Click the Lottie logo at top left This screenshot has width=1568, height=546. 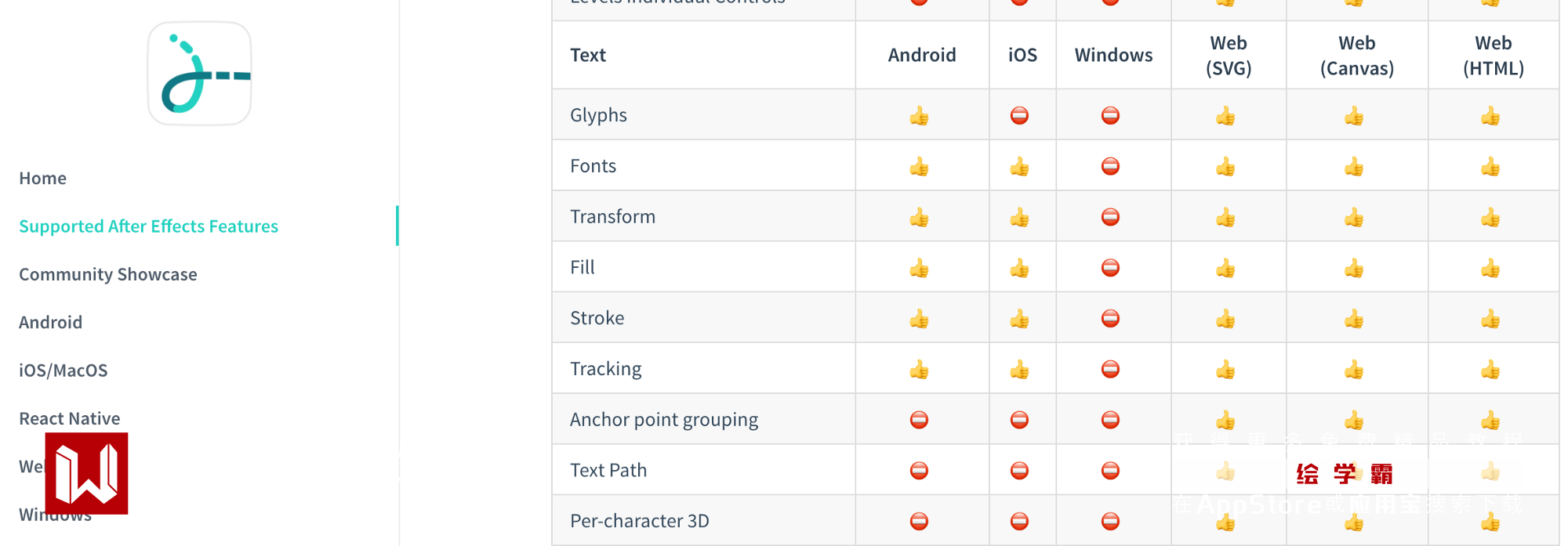tap(200, 74)
